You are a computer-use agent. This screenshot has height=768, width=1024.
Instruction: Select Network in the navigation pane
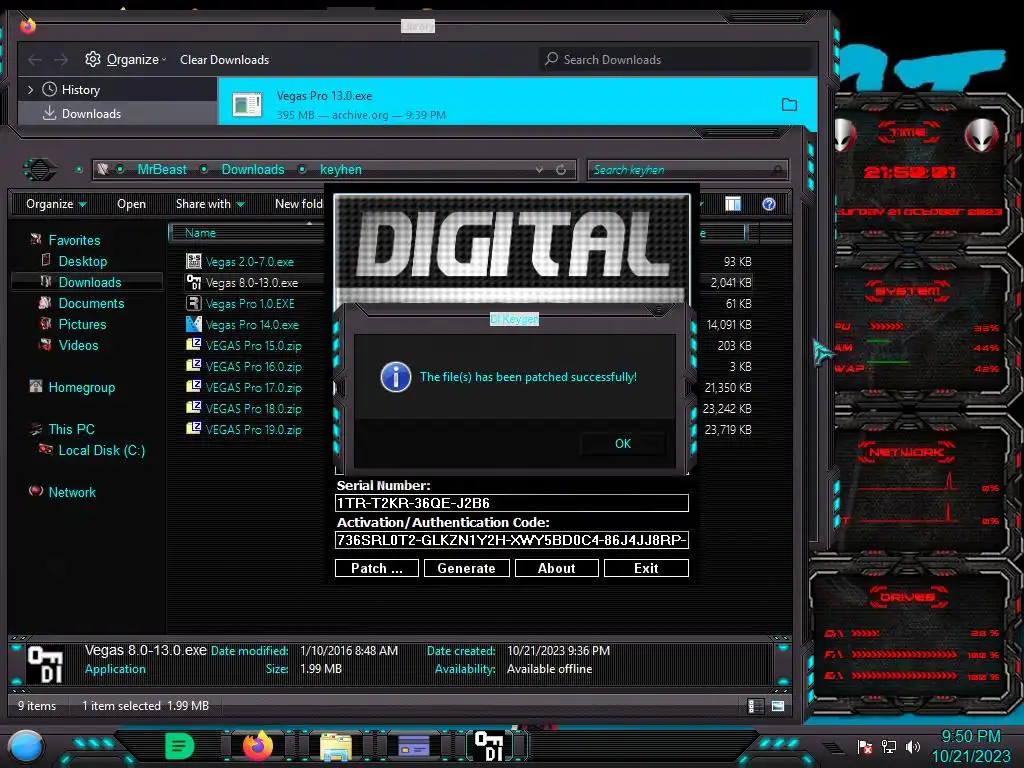[x=72, y=492]
